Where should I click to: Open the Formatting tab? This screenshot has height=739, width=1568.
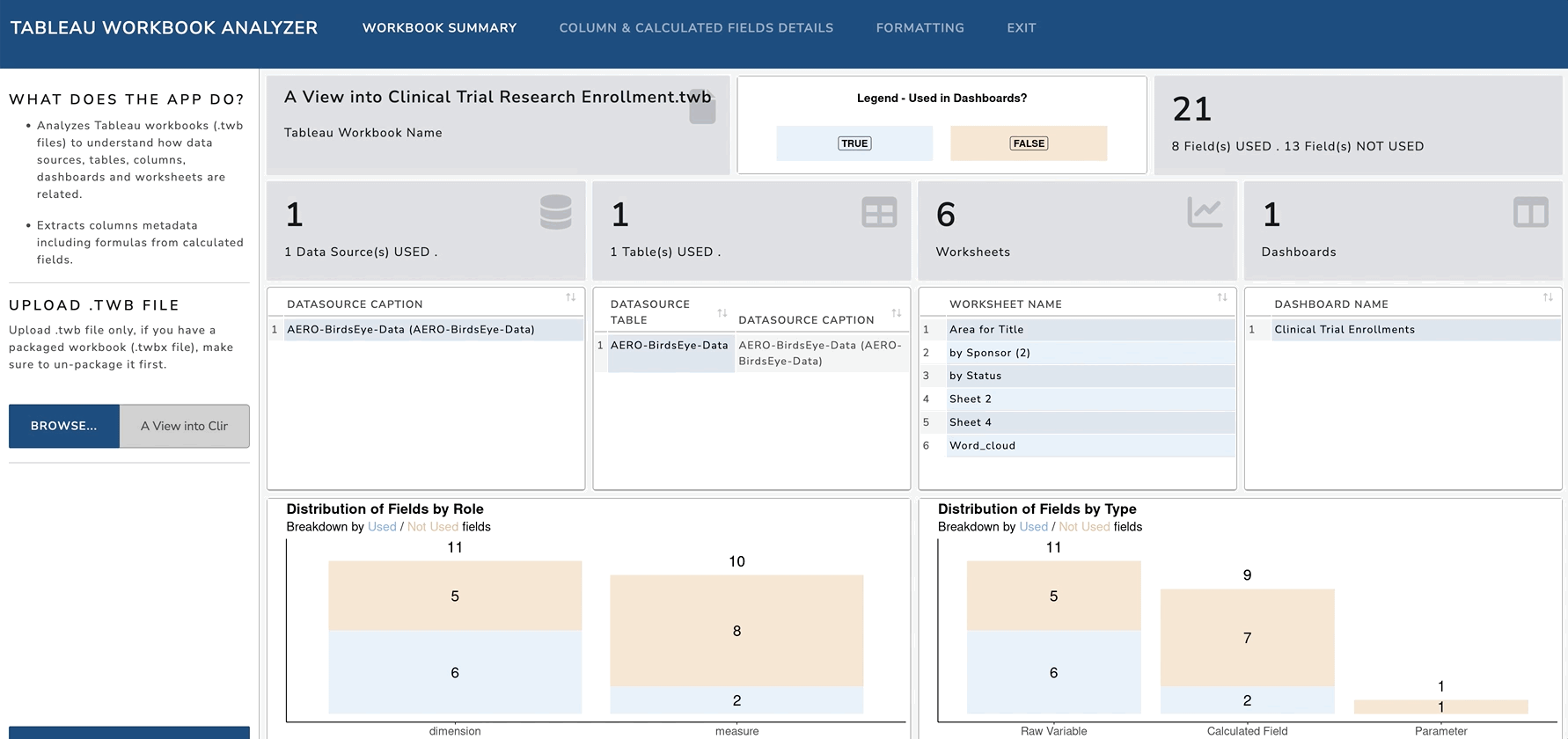pos(920,28)
